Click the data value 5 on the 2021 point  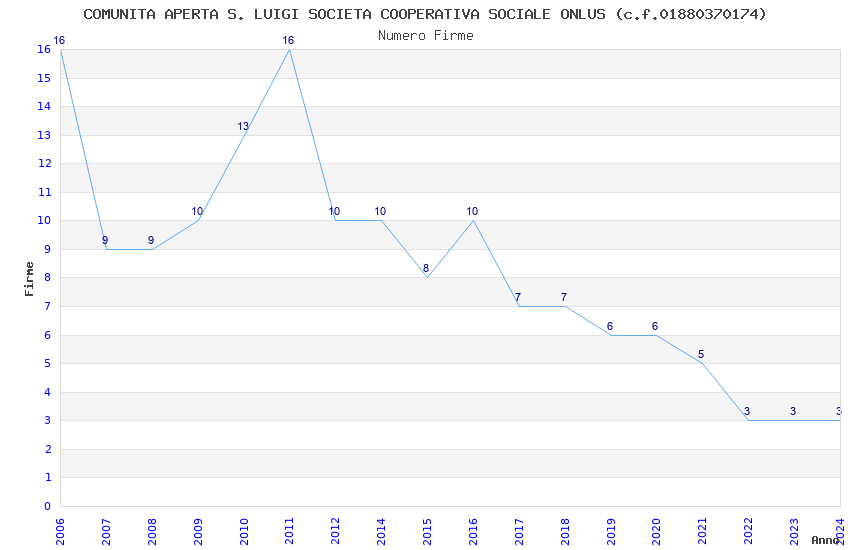pyautogui.click(x=701, y=354)
